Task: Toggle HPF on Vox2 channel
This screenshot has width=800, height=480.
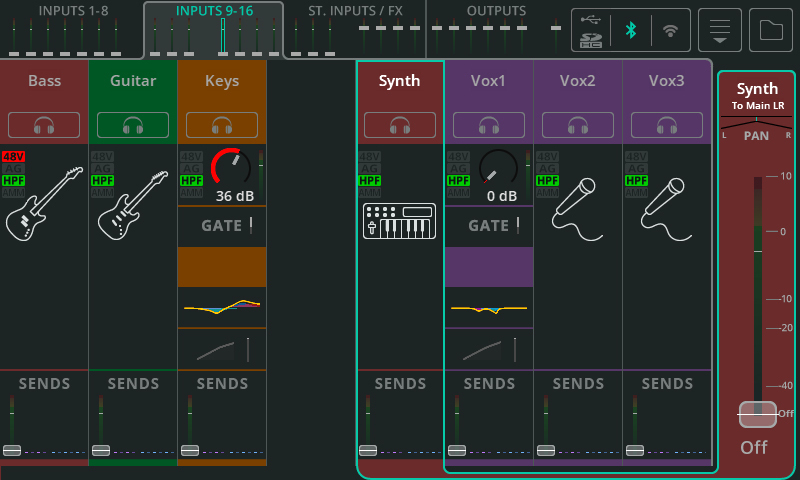Action: click(547, 181)
